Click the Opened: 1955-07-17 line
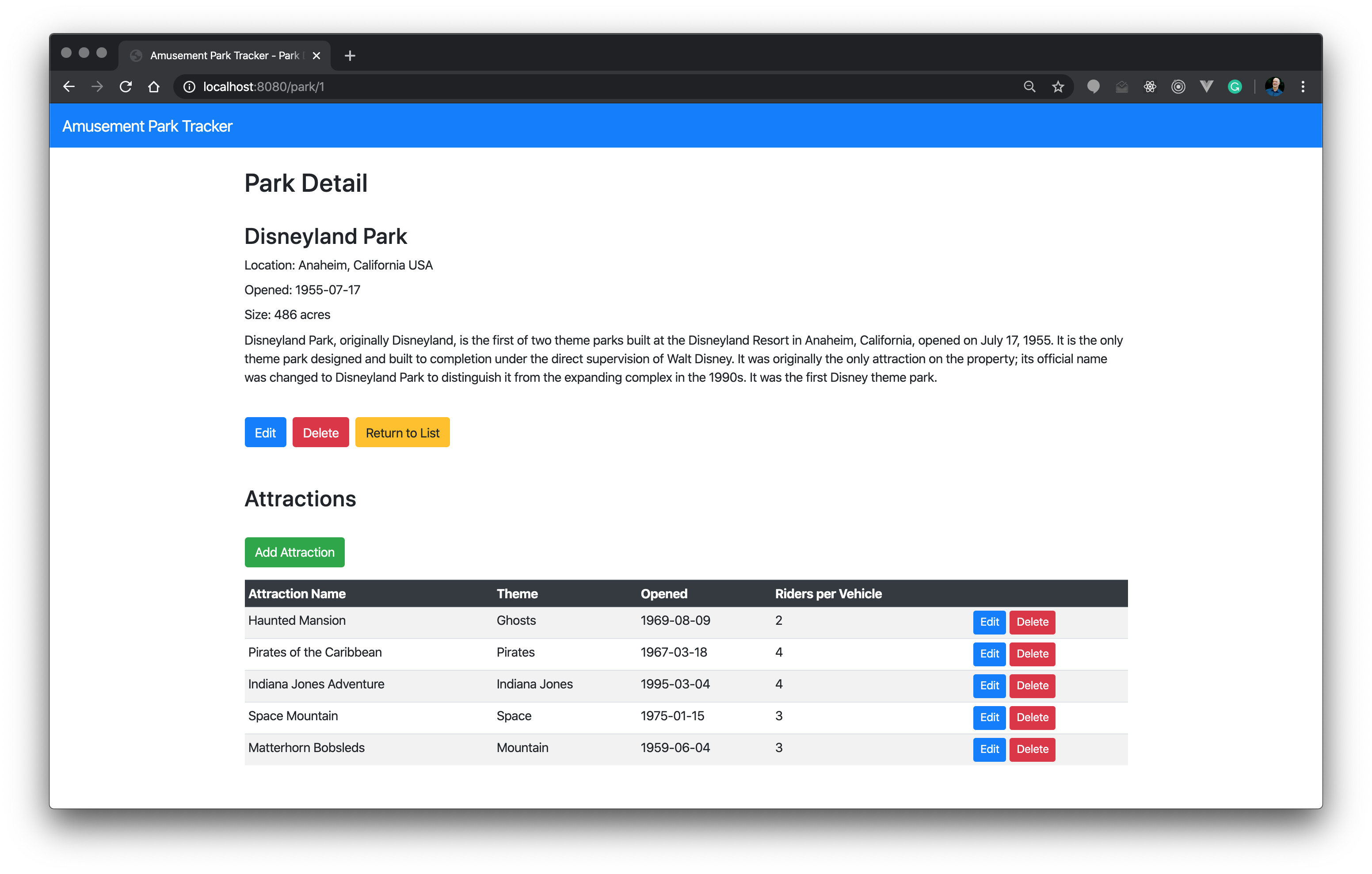The height and width of the screenshot is (874, 1372). point(302,289)
